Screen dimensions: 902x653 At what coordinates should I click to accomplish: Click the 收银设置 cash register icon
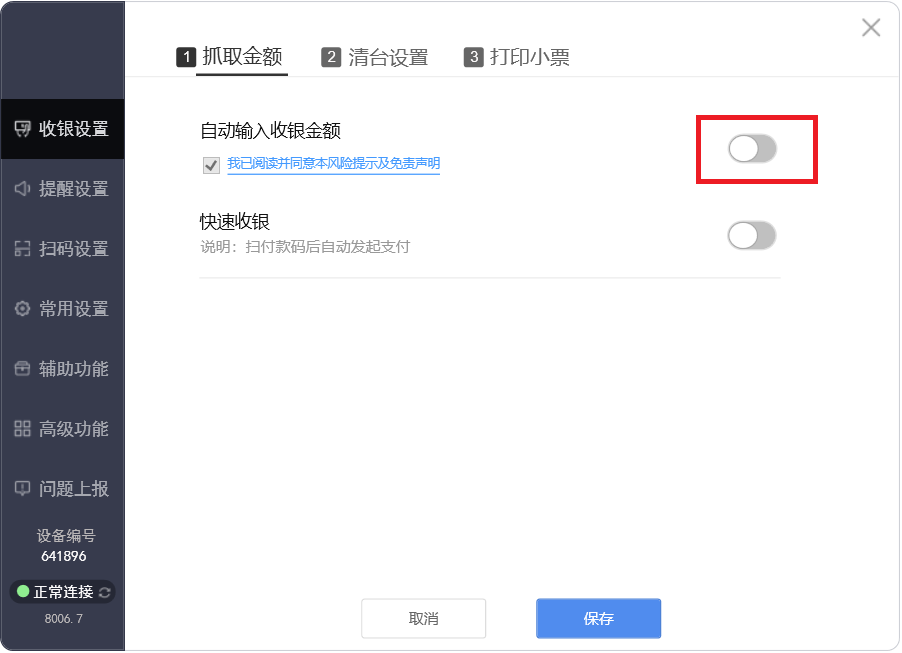(22, 129)
